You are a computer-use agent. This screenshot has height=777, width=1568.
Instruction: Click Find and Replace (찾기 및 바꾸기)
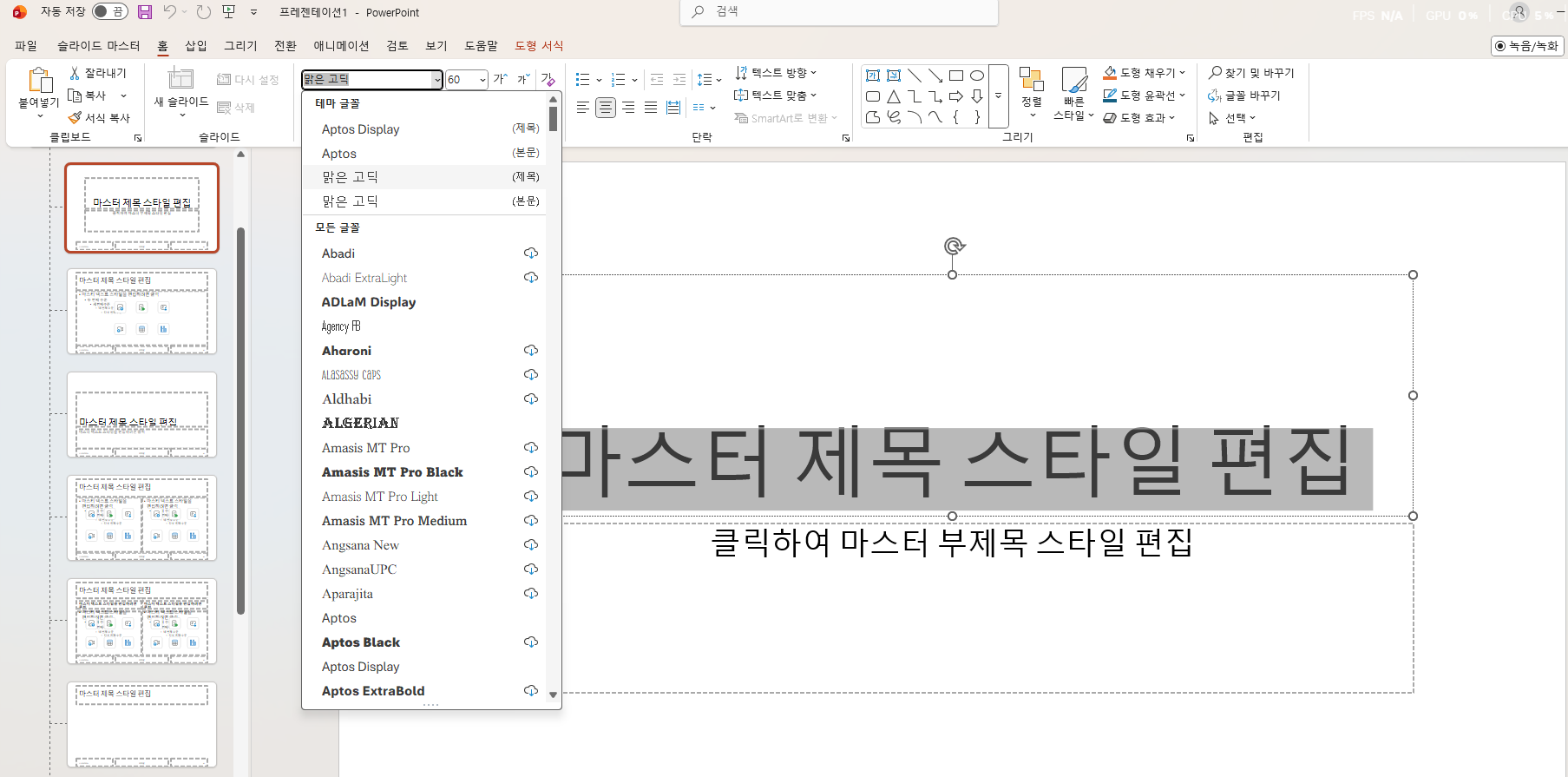[1250, 73]
